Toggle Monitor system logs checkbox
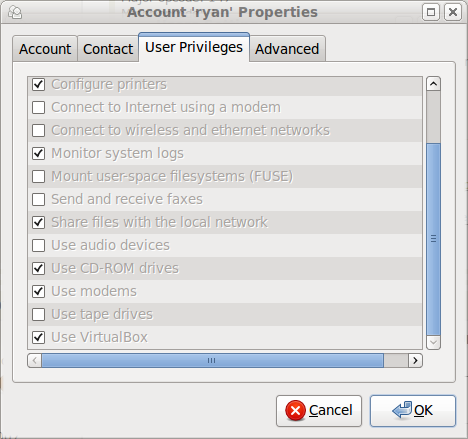The image size is (468, 439). pos(39,154)
